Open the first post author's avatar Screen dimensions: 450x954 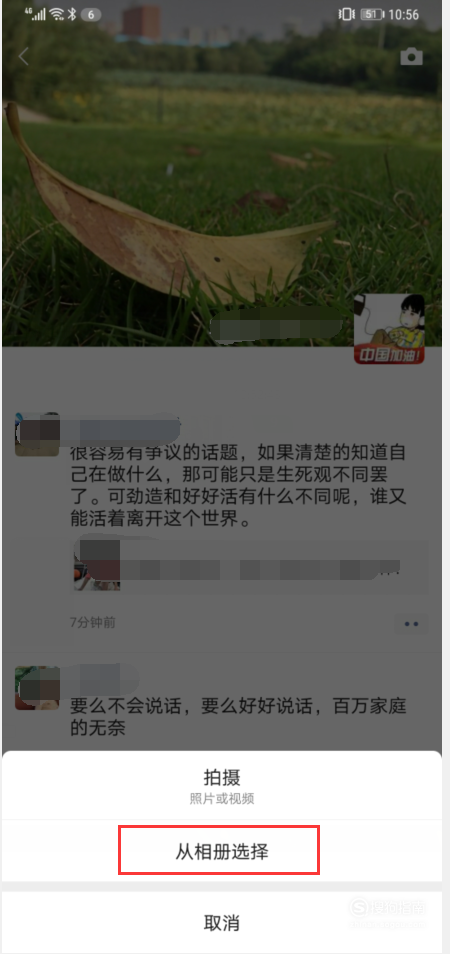[37, 434]
